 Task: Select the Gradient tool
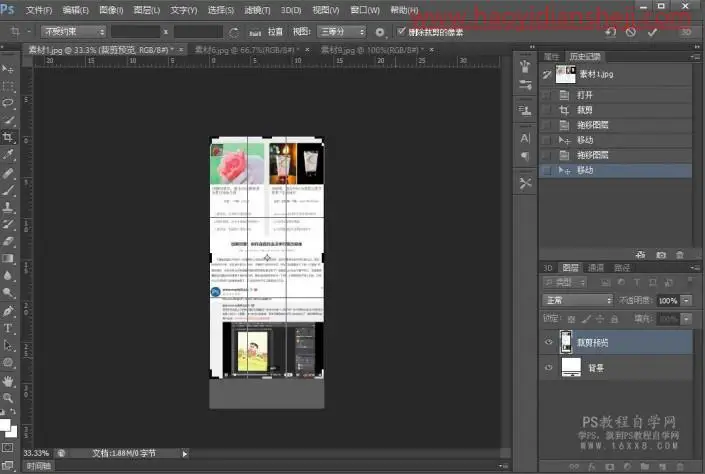tap(8, 259)
